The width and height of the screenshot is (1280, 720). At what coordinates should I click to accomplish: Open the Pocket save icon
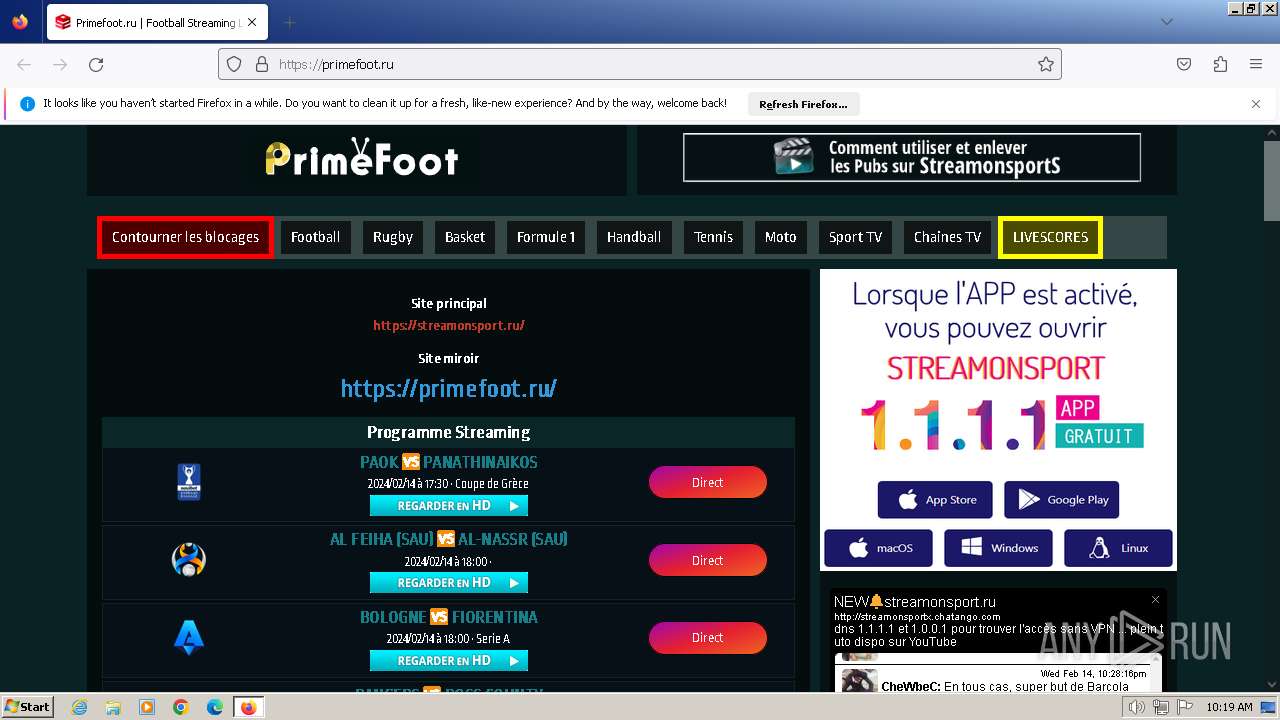click(x=1184, y=64)
